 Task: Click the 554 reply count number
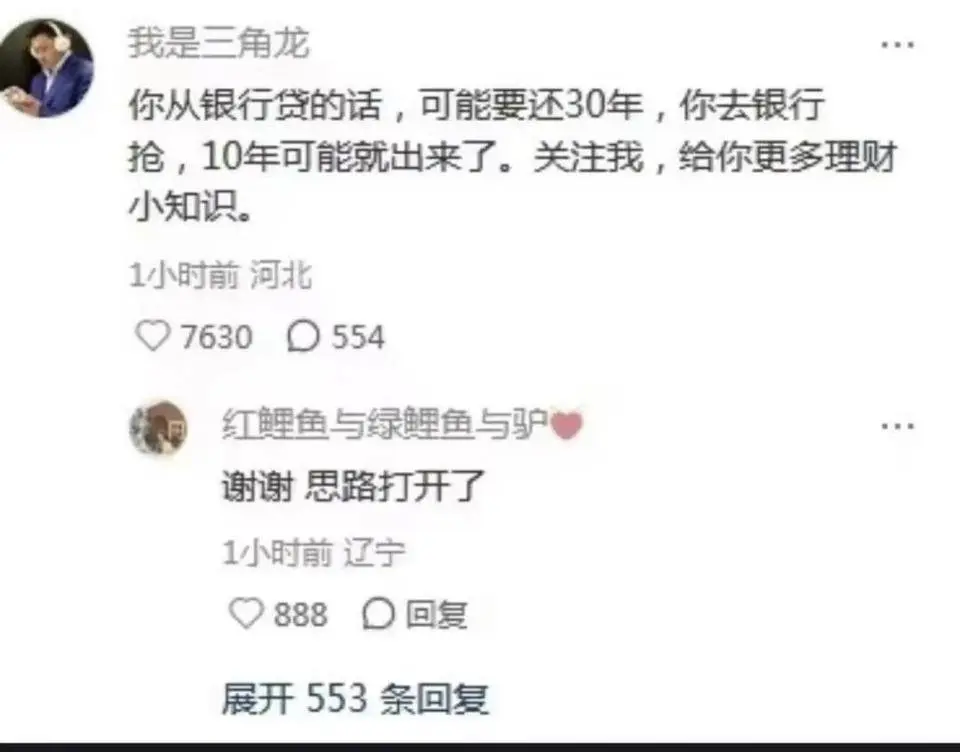(358, 337)
